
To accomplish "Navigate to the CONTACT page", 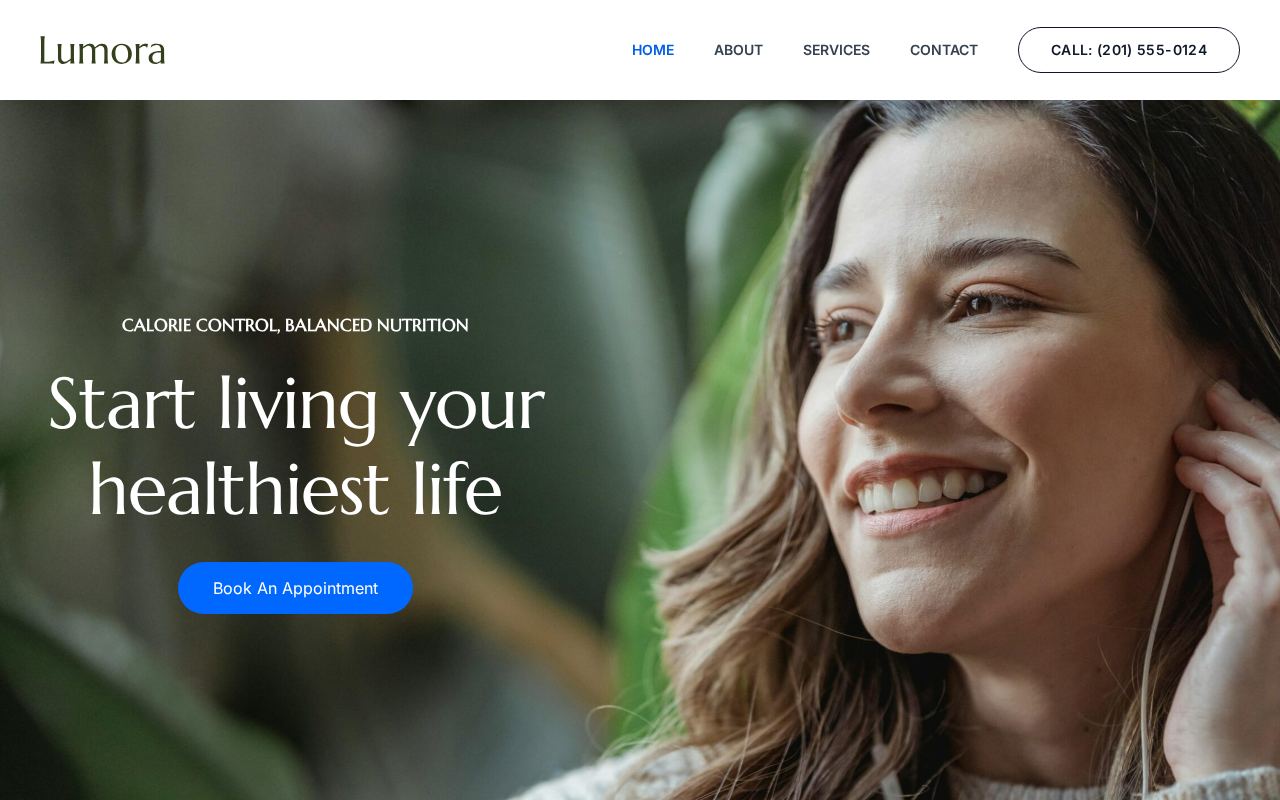I will (944, 50).
